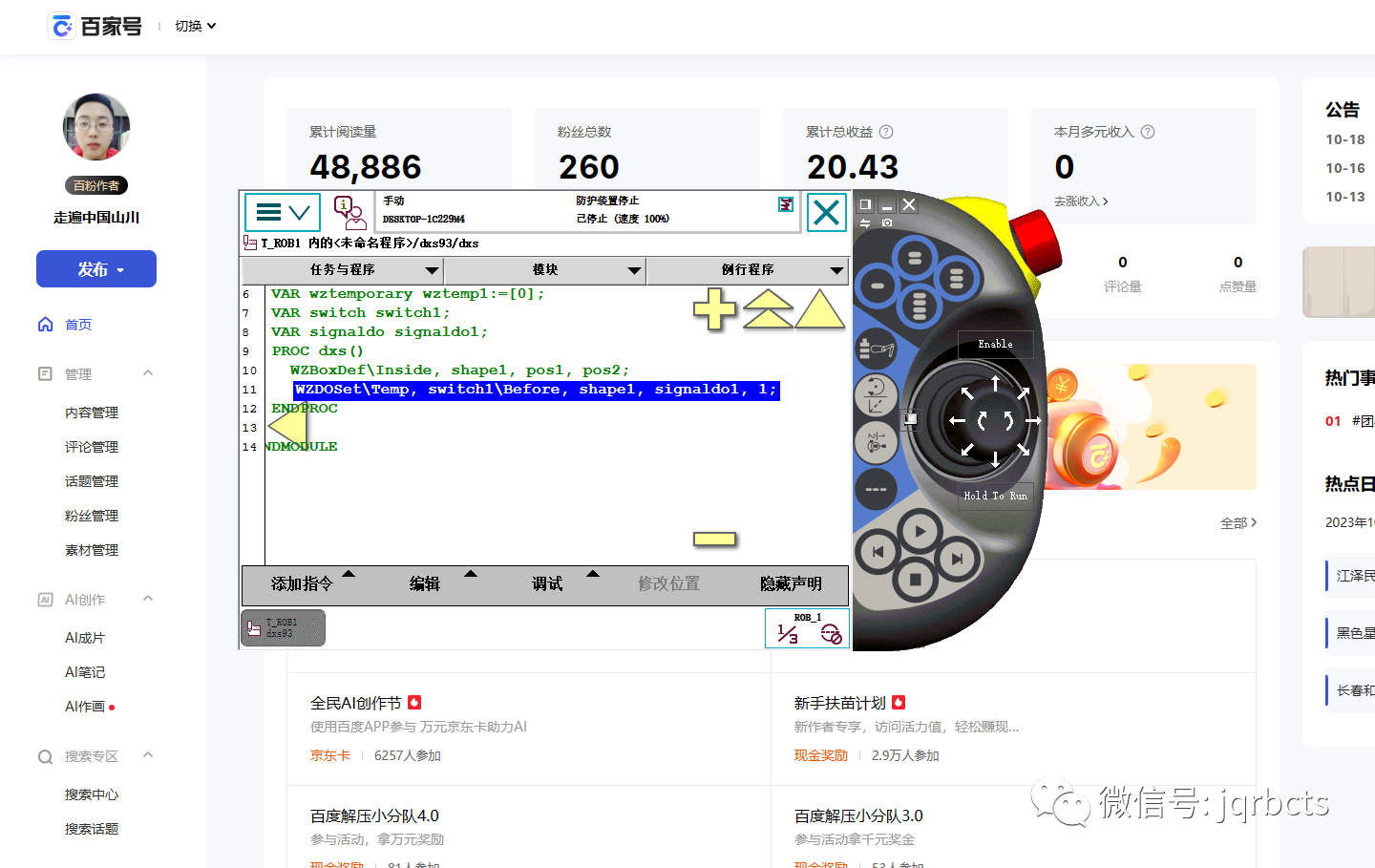Close the program editor with X
The width and height of the screenshot is (1375, 868).
[x=827, y=212]
